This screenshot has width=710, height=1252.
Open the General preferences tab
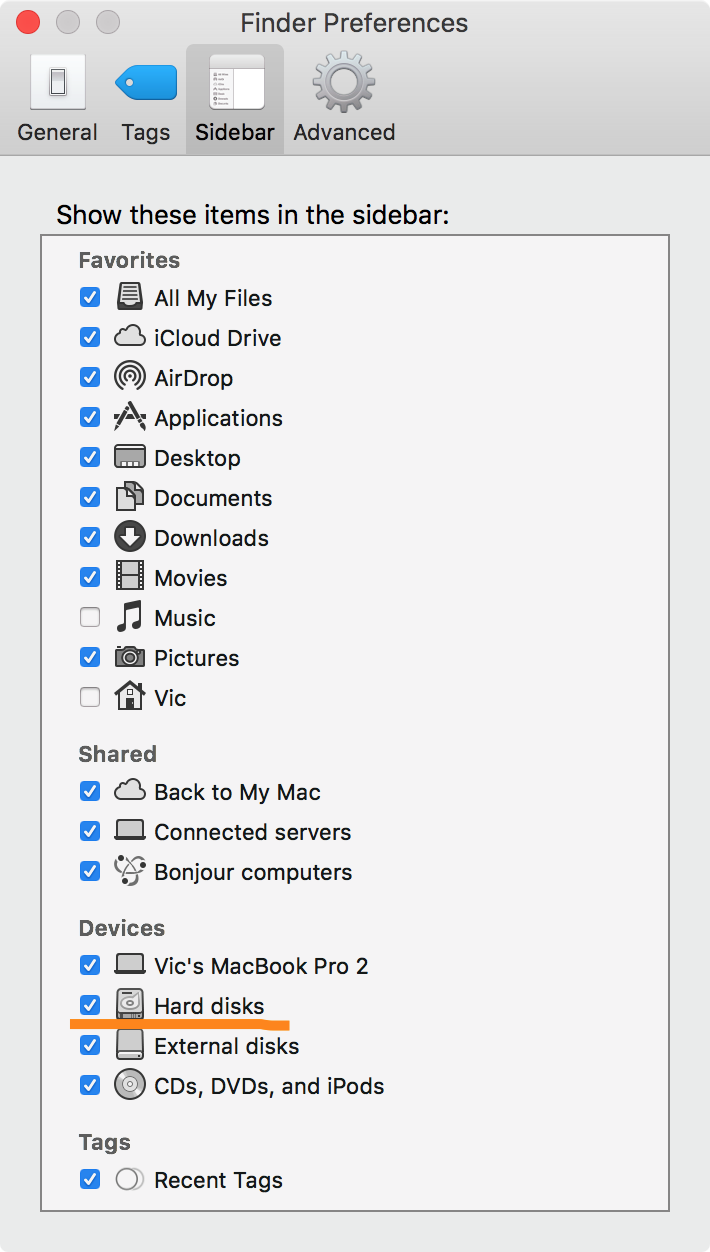click(x=57, y=97)
